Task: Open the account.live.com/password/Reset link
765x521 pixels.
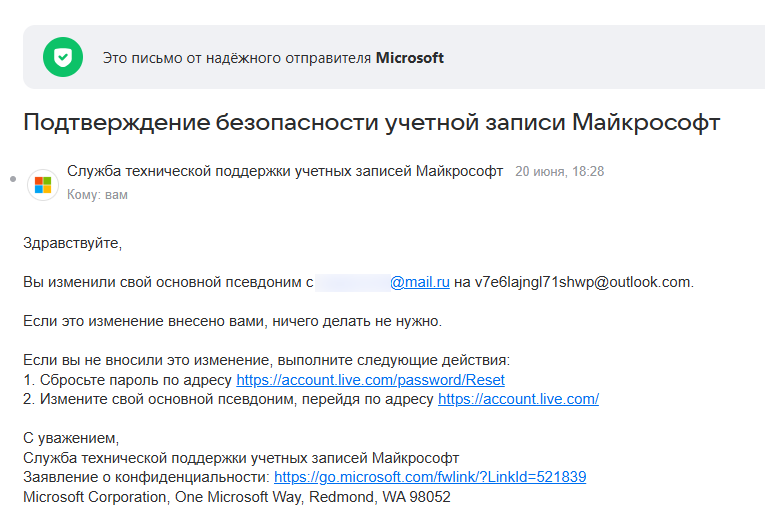Action: pos(370,380)
